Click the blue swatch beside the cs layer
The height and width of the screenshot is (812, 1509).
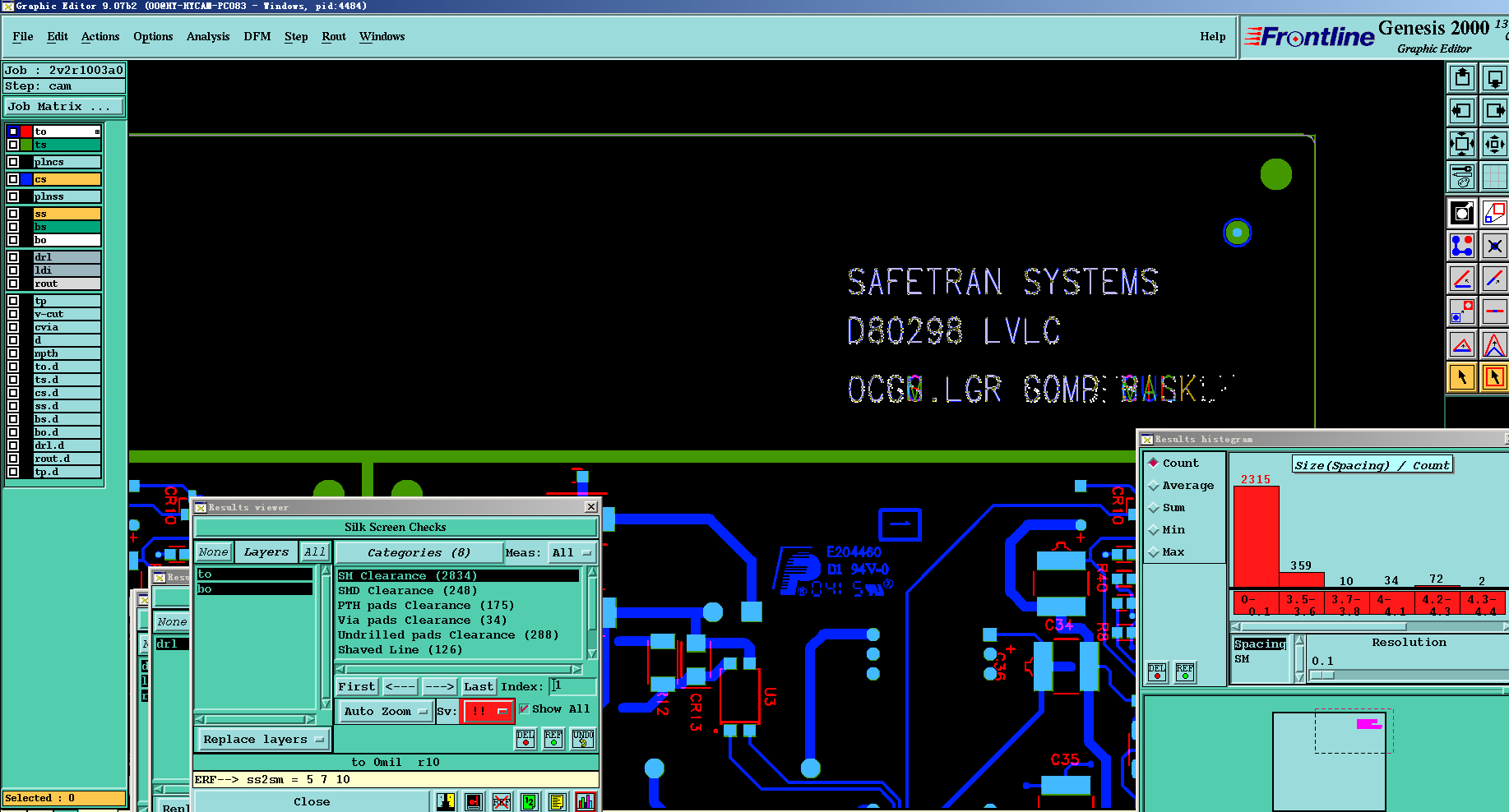coord(26,179)
